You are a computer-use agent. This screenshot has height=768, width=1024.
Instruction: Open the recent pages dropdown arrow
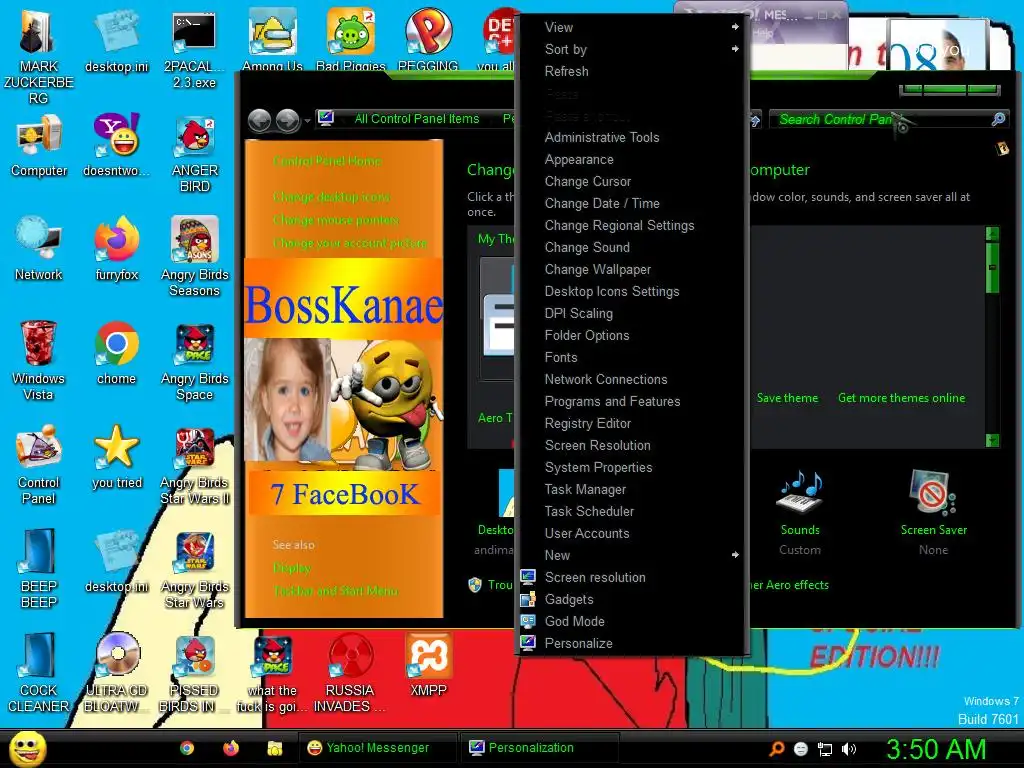(x=307, y=121)
